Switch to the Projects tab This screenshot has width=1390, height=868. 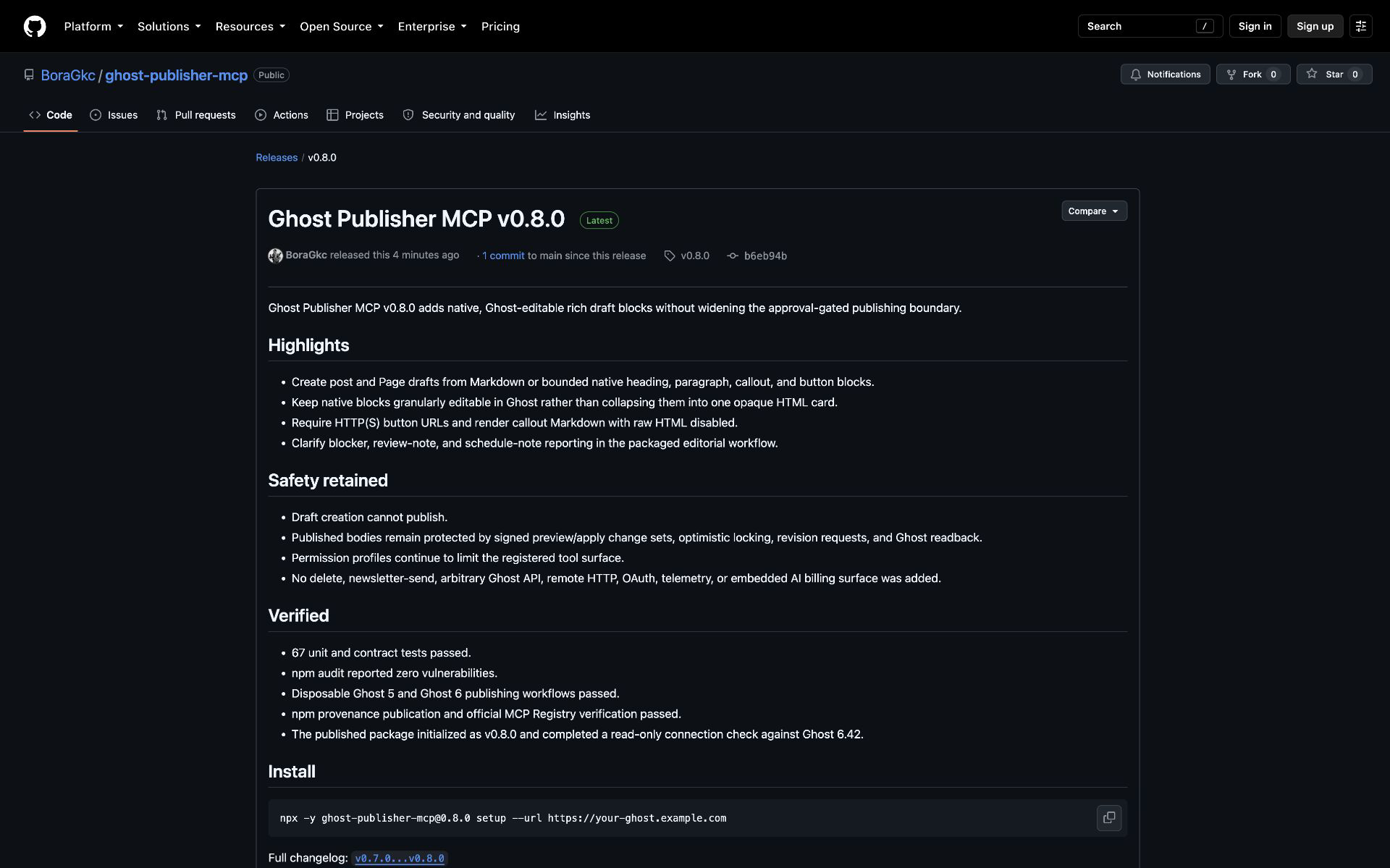click(x=355, y=115)
